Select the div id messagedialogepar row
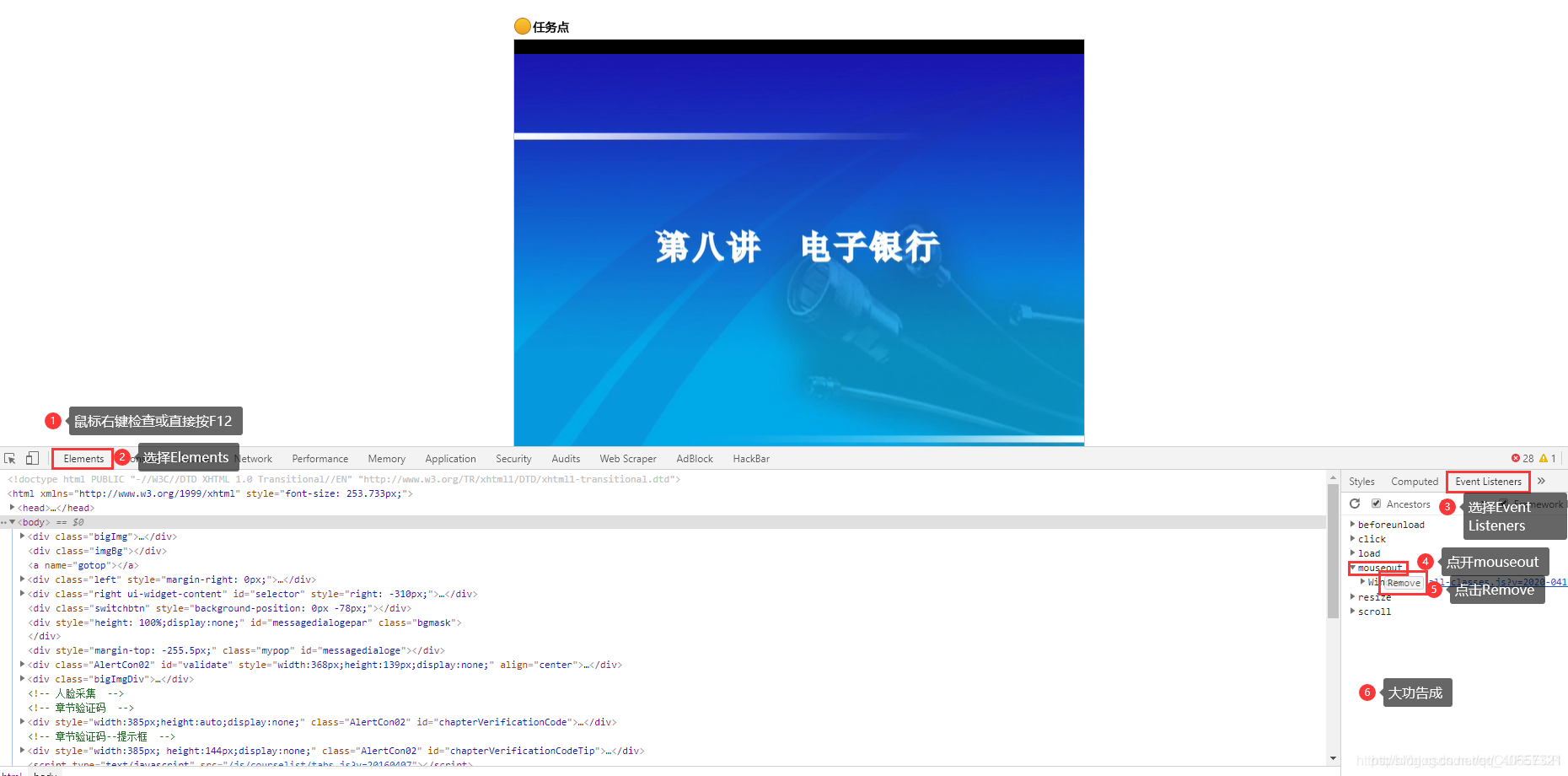This screenshot has width=1568, height=776. (663, 622)
